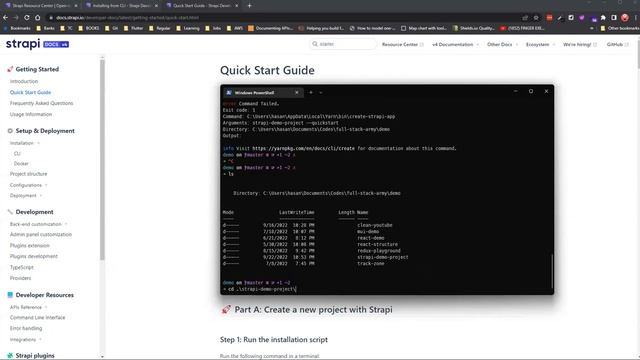Collapse the Installation sidebar group
This screenshot has height=360, width=640.
(24, 143)
